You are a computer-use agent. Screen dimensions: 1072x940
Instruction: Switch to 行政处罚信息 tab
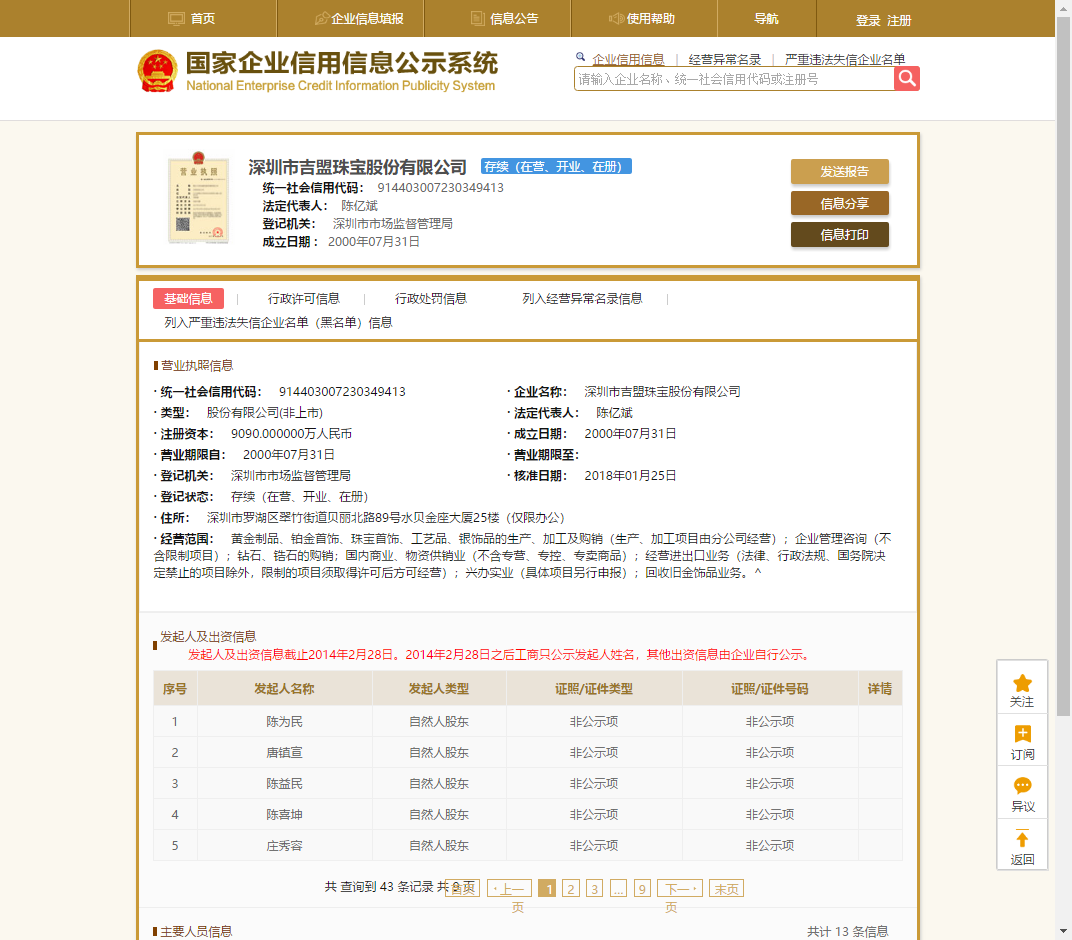point(430,298)
